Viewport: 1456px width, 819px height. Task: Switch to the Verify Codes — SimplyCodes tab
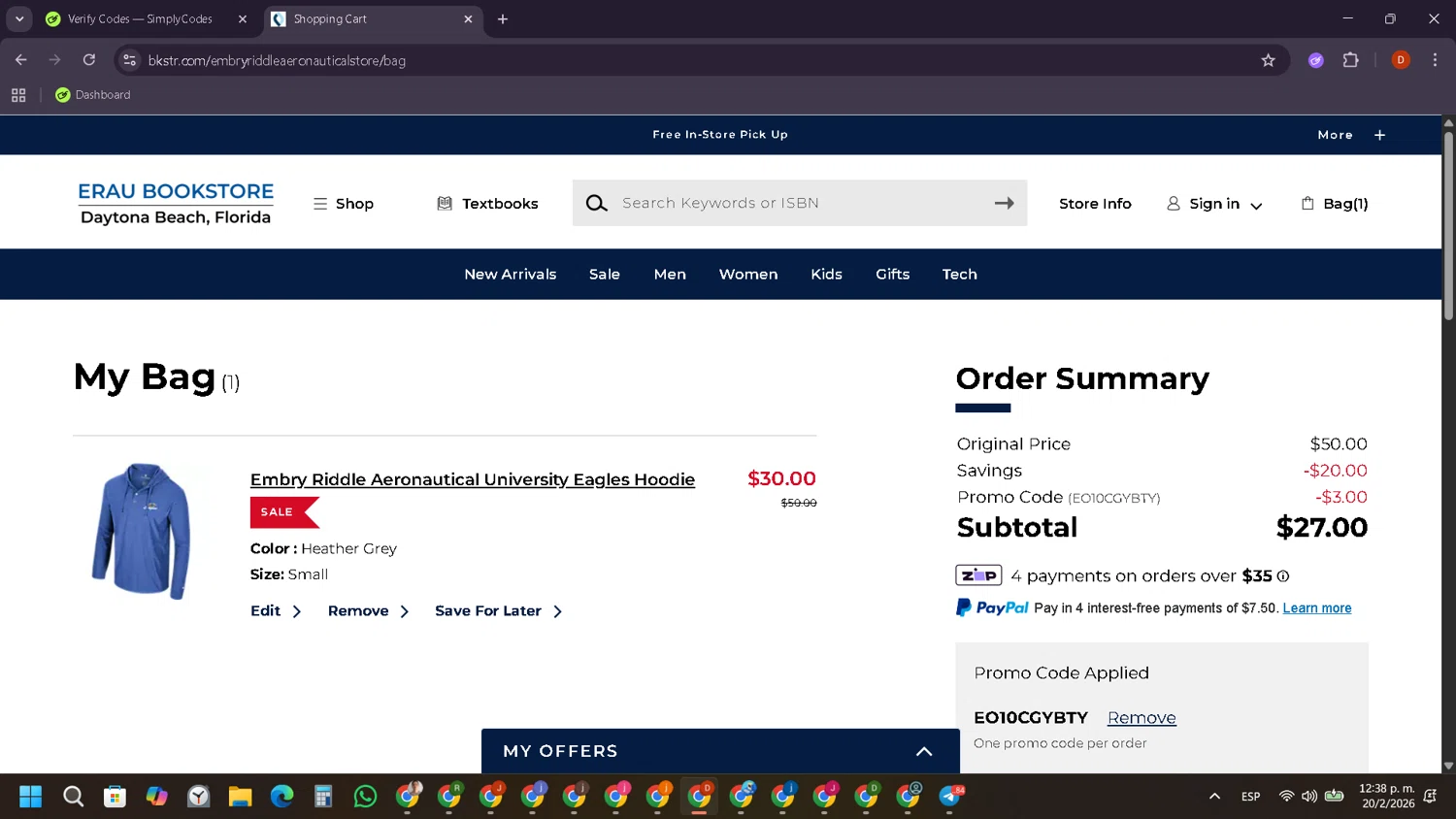[140, 19]
